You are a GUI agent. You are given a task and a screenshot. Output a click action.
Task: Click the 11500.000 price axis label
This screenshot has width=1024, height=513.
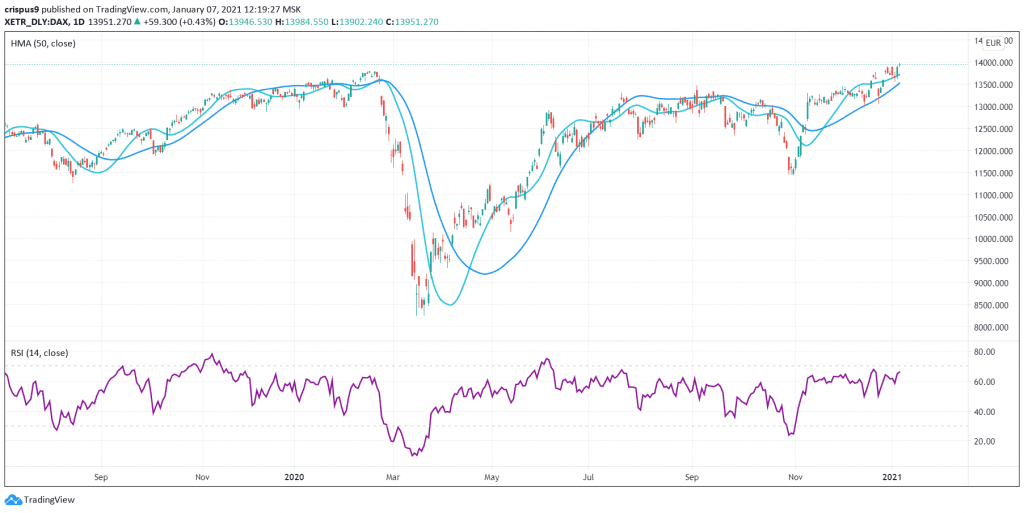[995, 173]
